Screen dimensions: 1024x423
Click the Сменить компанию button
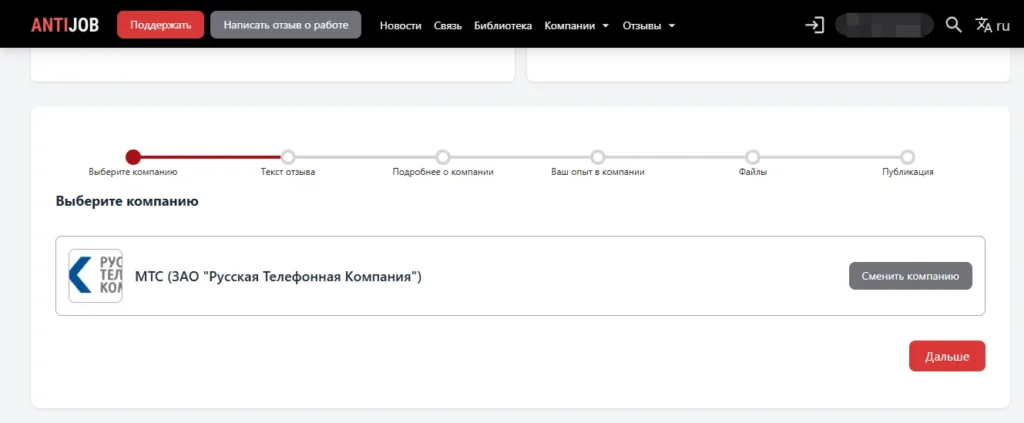(x=910, y=275)
